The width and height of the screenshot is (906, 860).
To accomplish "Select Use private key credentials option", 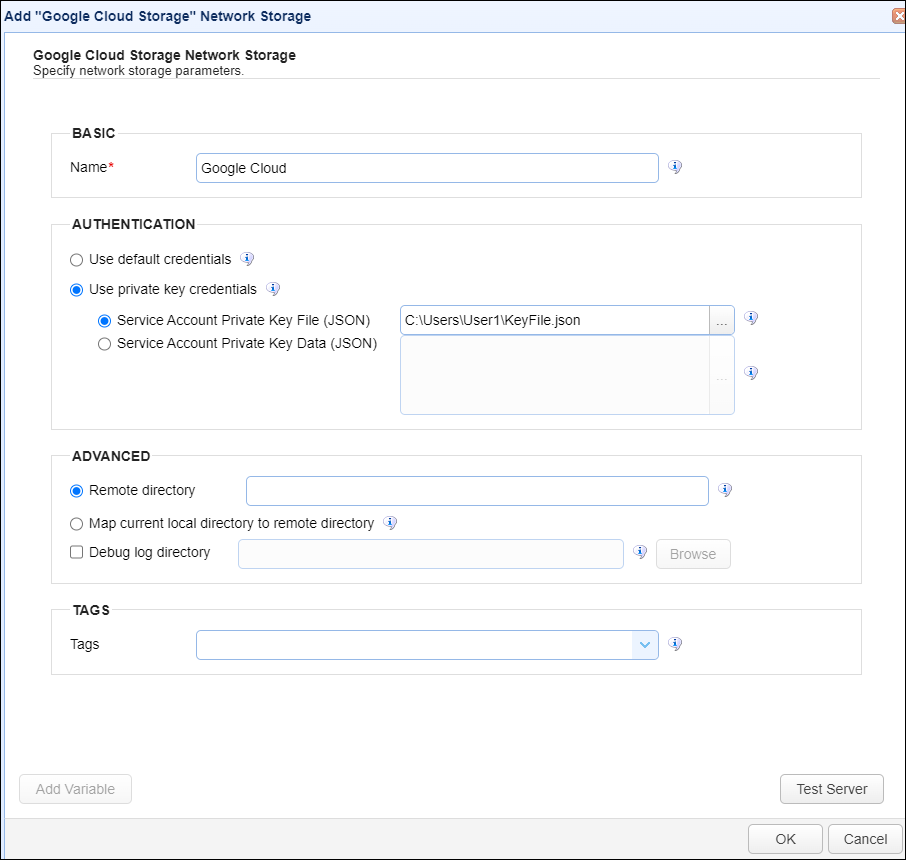I will (x=76, y=290).
